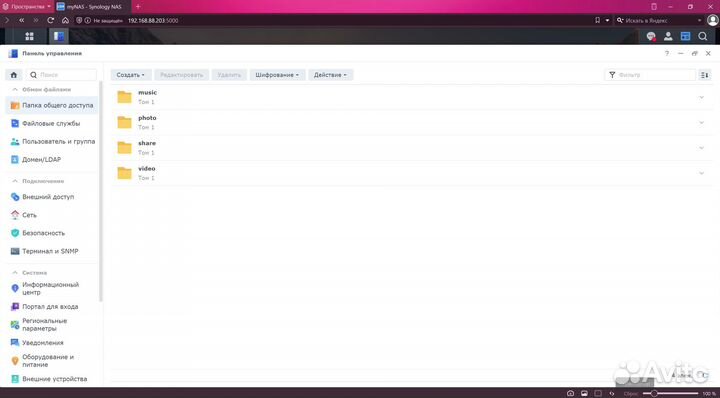
Task: Open the Создать dropdown
Action: tap(131, 75)
